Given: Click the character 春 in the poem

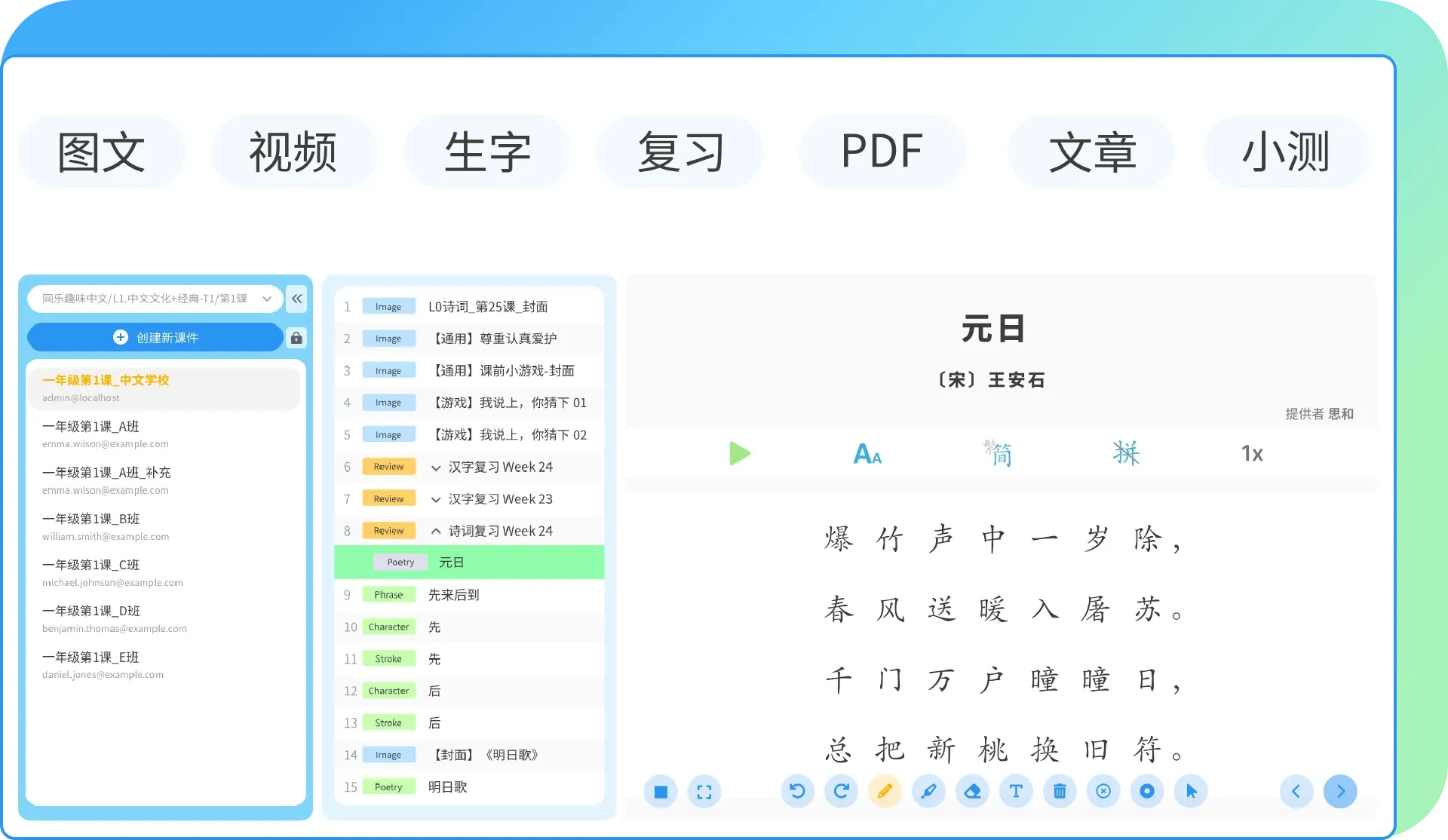Looking at the screenshot, I should click(839, 609).
